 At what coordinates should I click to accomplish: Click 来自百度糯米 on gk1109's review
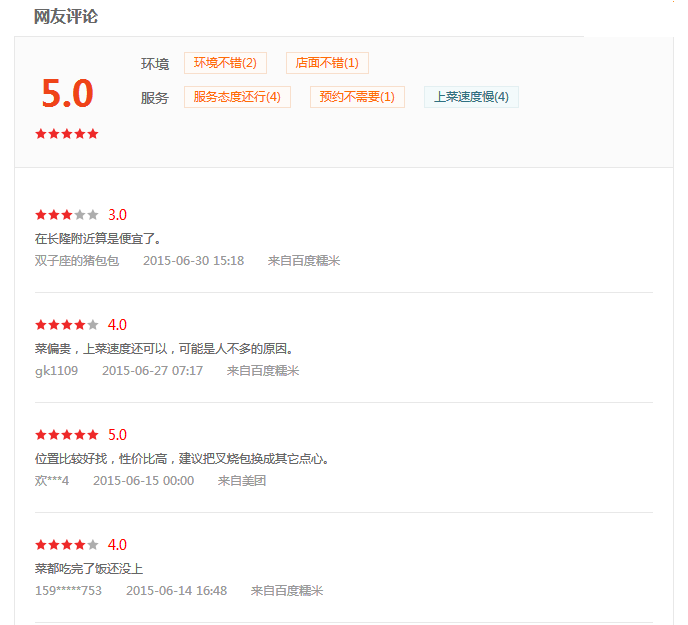coord(263,371)
